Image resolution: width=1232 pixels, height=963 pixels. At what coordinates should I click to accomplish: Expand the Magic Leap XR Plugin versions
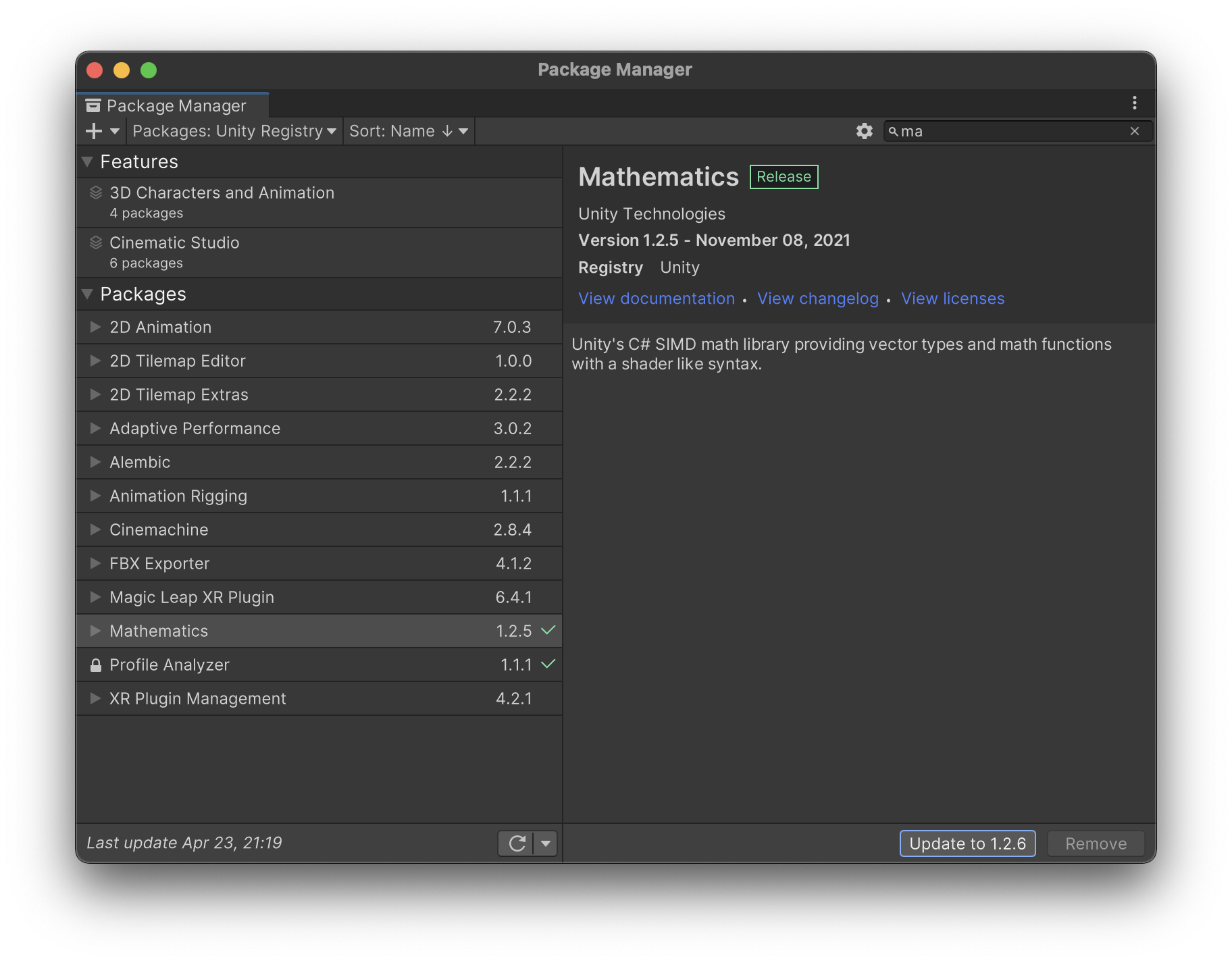95,597
